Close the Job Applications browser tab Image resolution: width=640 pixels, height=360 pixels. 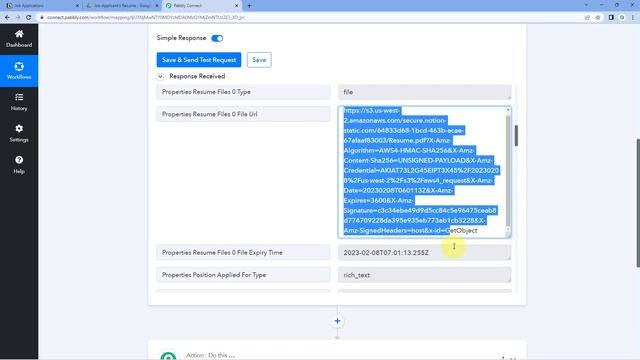(77, 6)
